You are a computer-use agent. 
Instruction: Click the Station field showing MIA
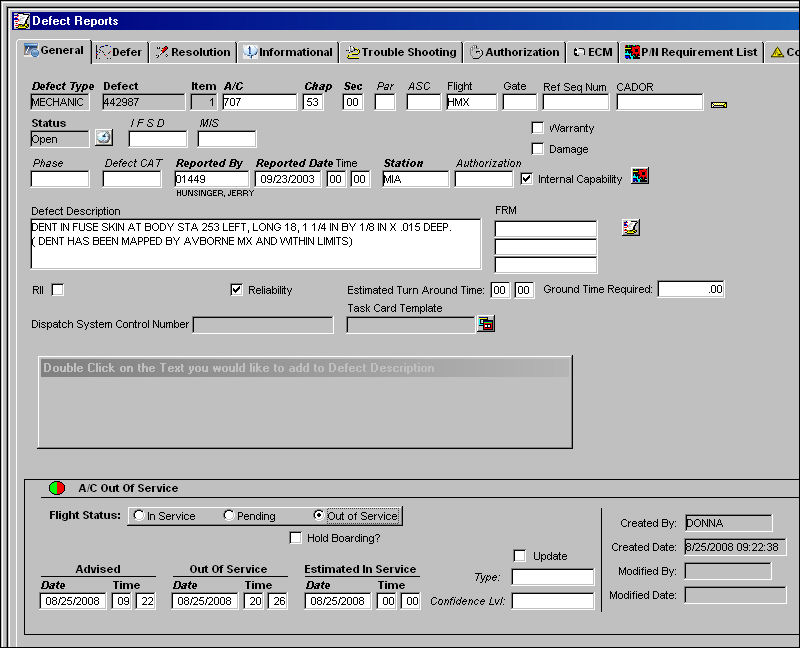coord(416,179)
